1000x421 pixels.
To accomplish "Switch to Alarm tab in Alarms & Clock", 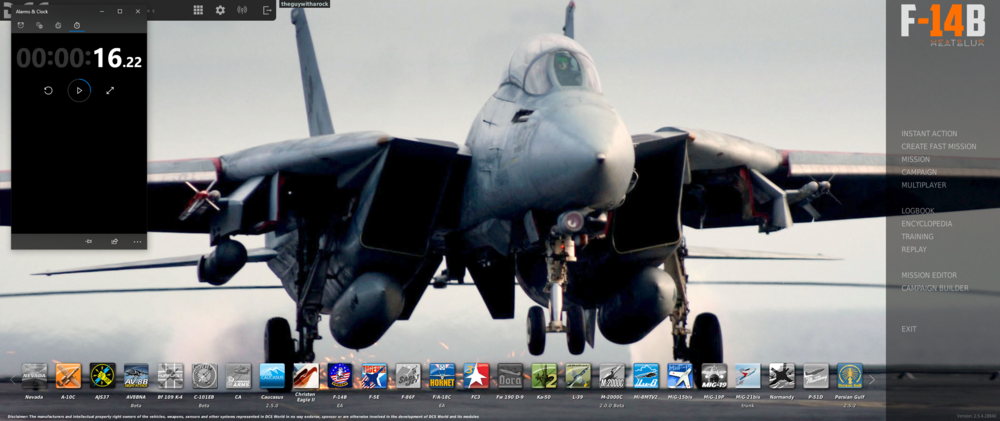I will pyautogui.click(x=21, y=26).
